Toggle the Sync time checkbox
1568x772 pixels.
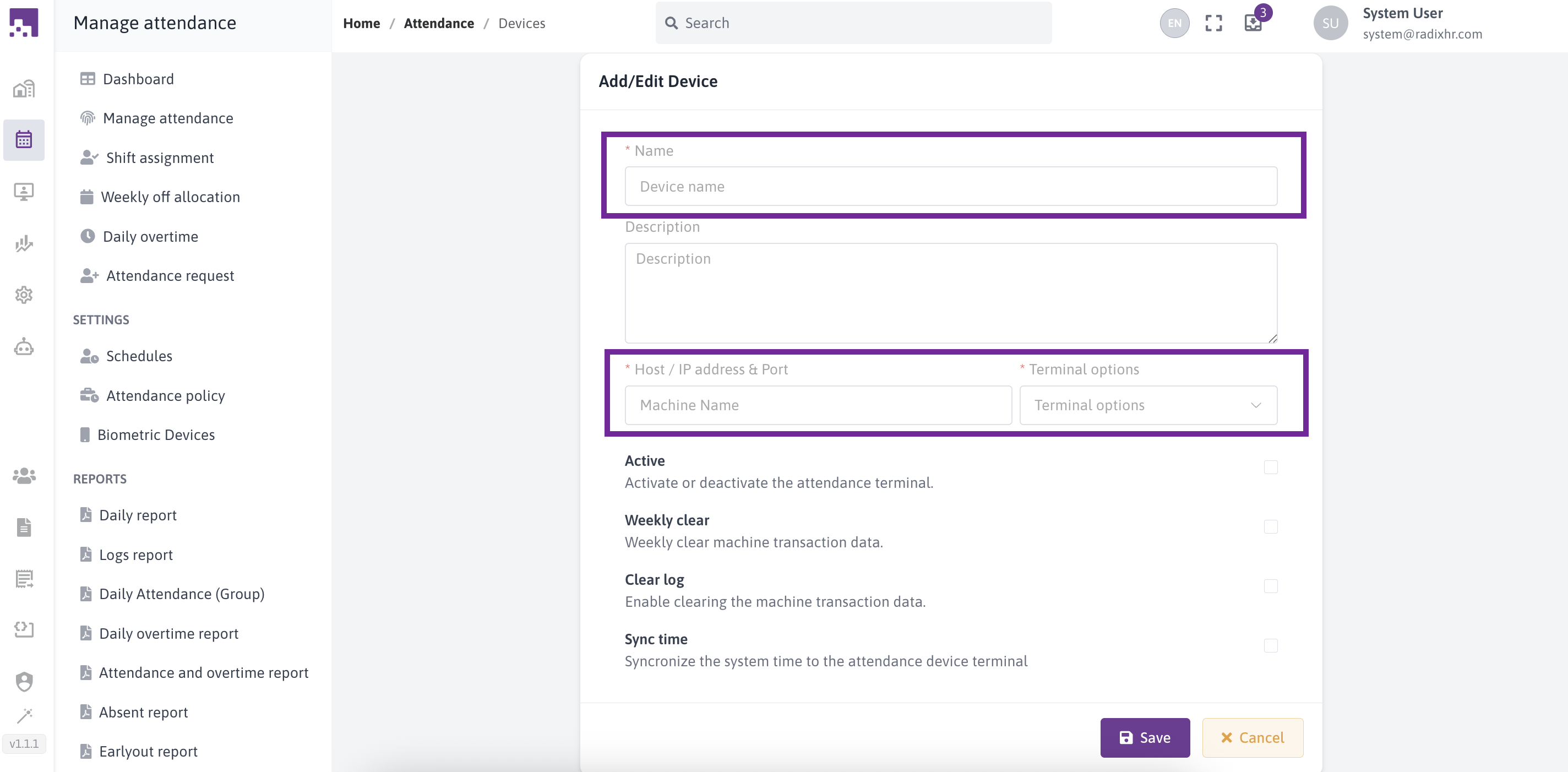click(x=1270, y=645)
